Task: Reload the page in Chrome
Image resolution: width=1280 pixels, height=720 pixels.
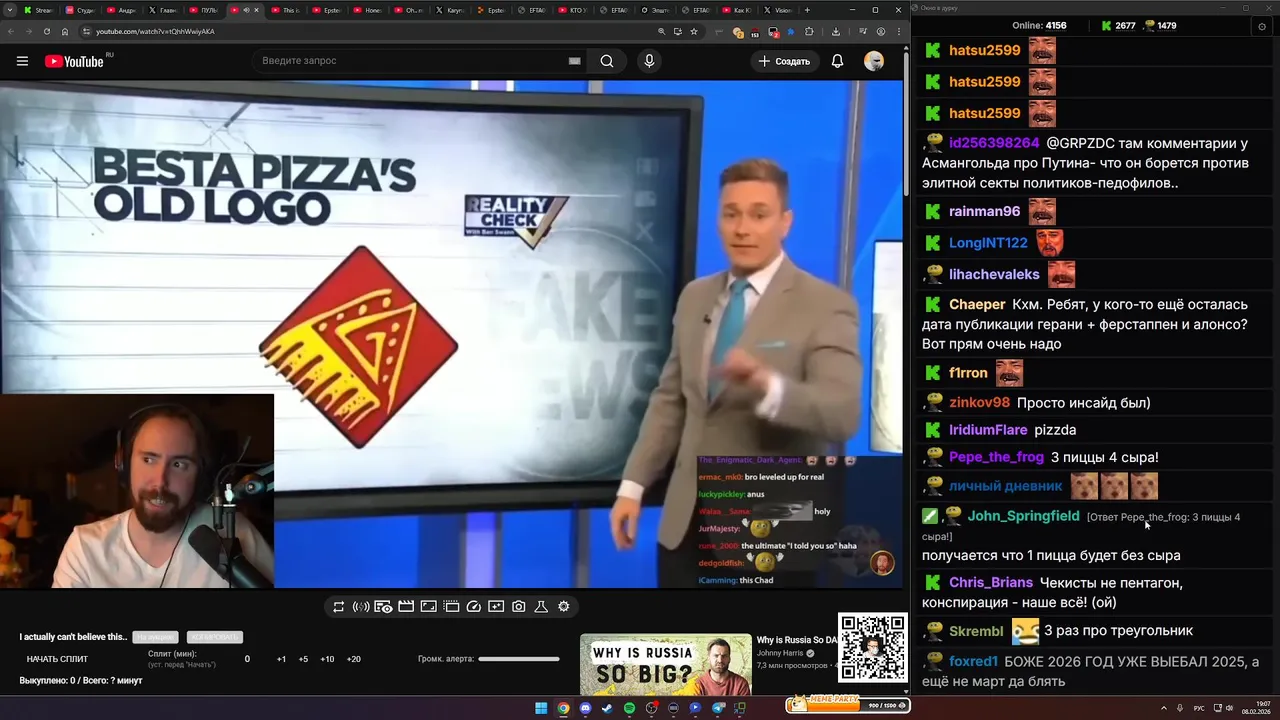Action: tap(47, 31)
